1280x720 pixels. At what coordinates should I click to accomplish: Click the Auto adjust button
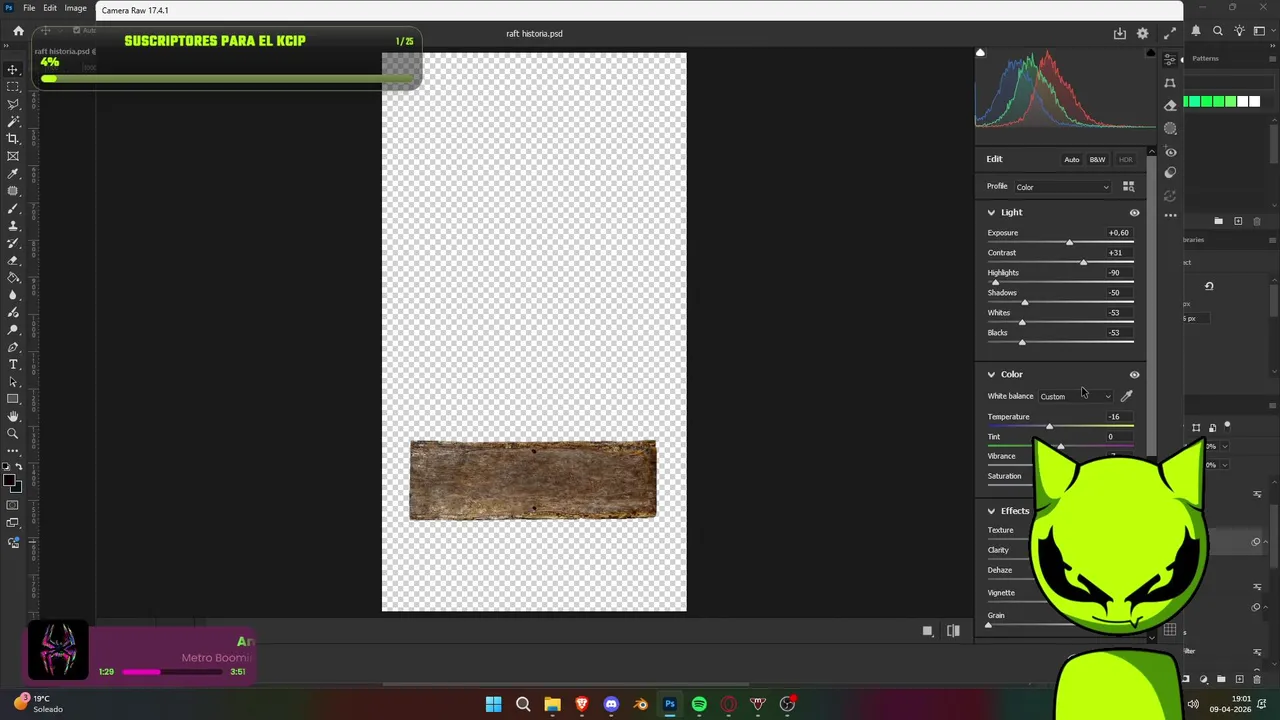pyautogui.click(x=1071, y=160)
